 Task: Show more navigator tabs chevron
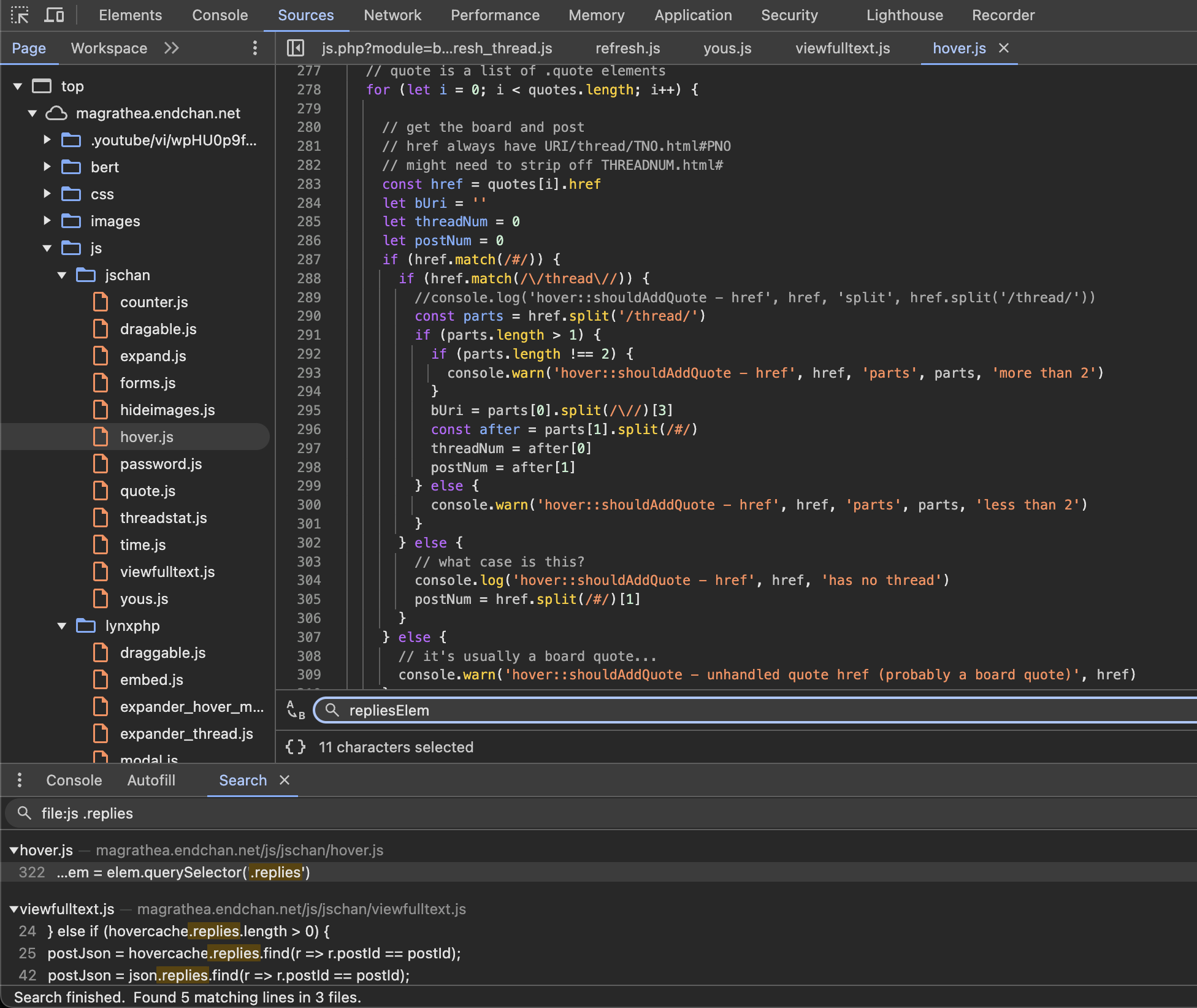(x=172, y=48)
